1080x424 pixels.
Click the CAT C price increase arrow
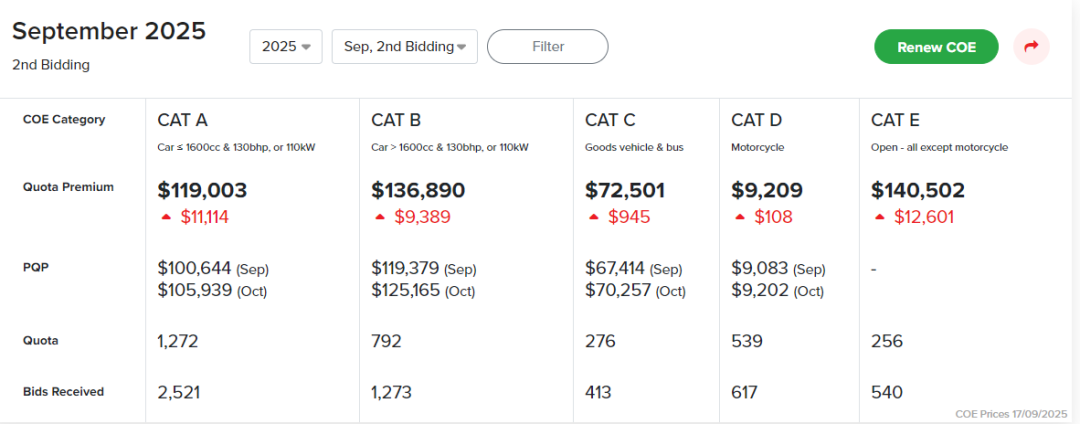593,216
